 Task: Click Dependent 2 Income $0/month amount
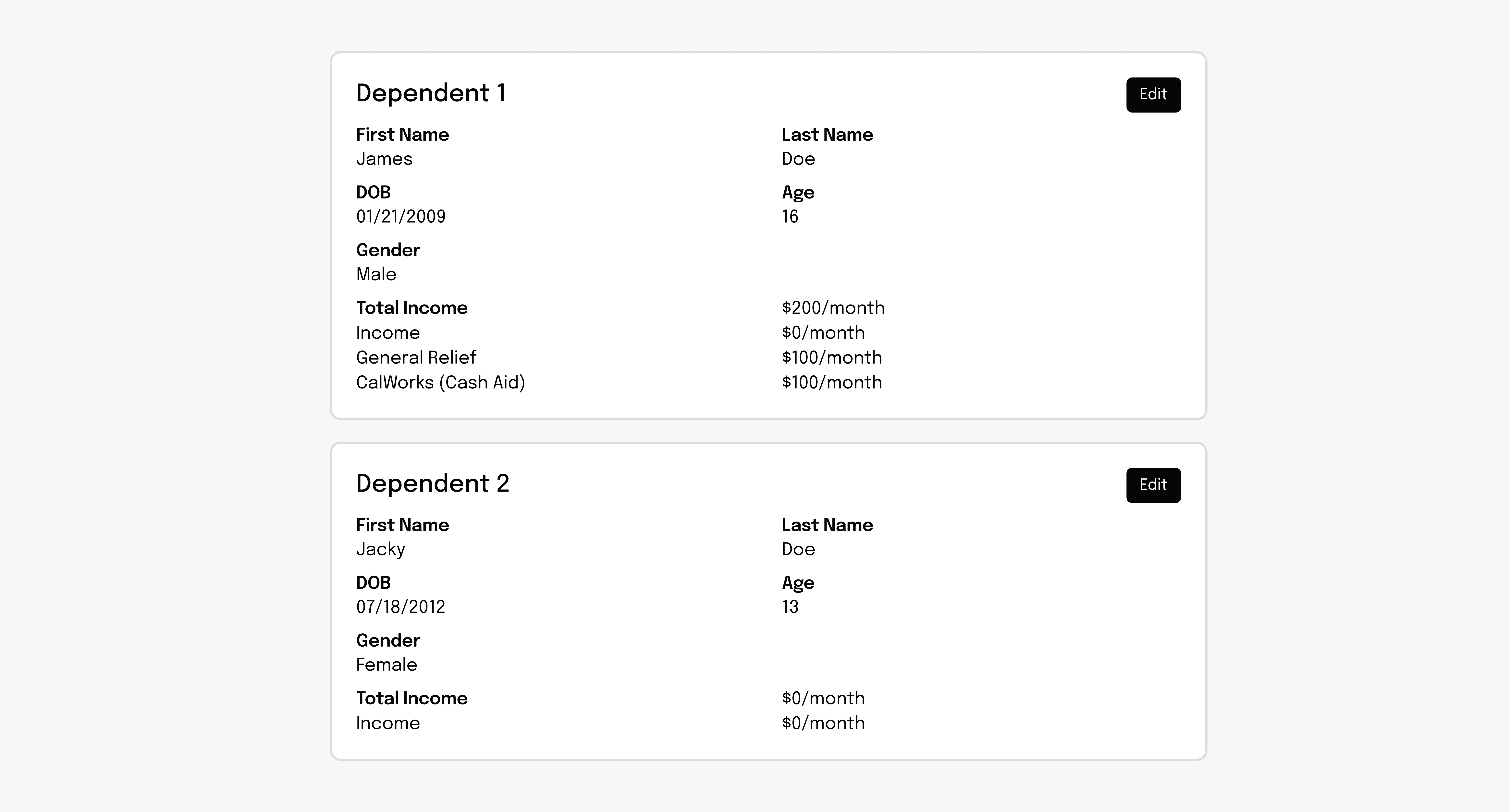point(823,723)
